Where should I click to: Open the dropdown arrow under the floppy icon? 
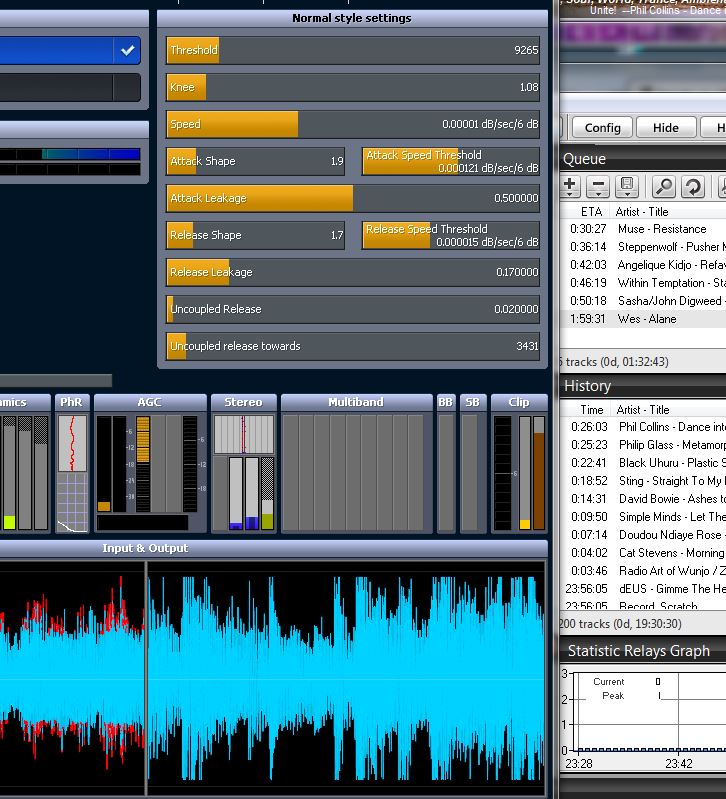[x=627, y=195]
